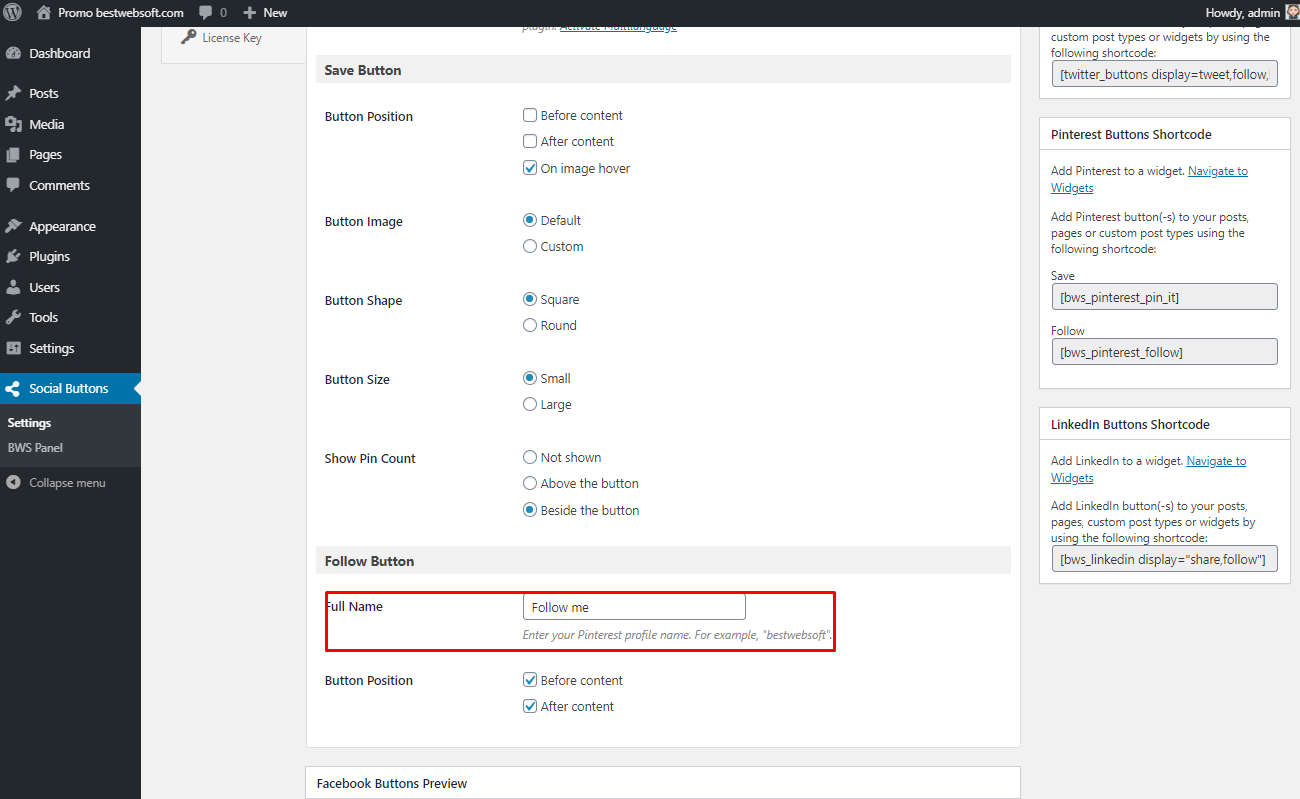Image resolution: width=1300 pixels, height=799 pixels.
Task: Click the Plugins plug icon
Action: click(13, 257)
